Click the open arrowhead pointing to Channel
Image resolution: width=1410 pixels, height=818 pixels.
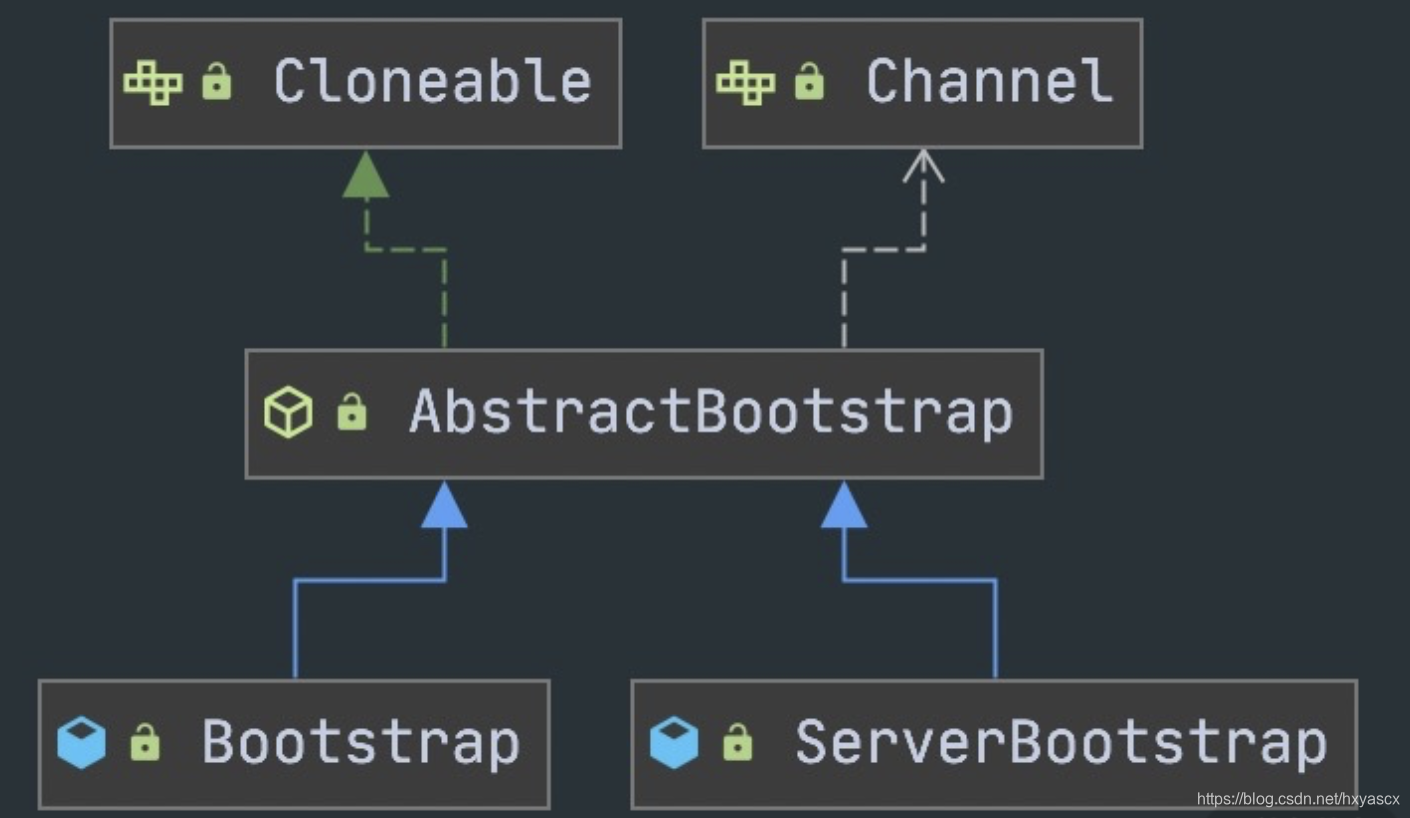click(x=923, y=168)
